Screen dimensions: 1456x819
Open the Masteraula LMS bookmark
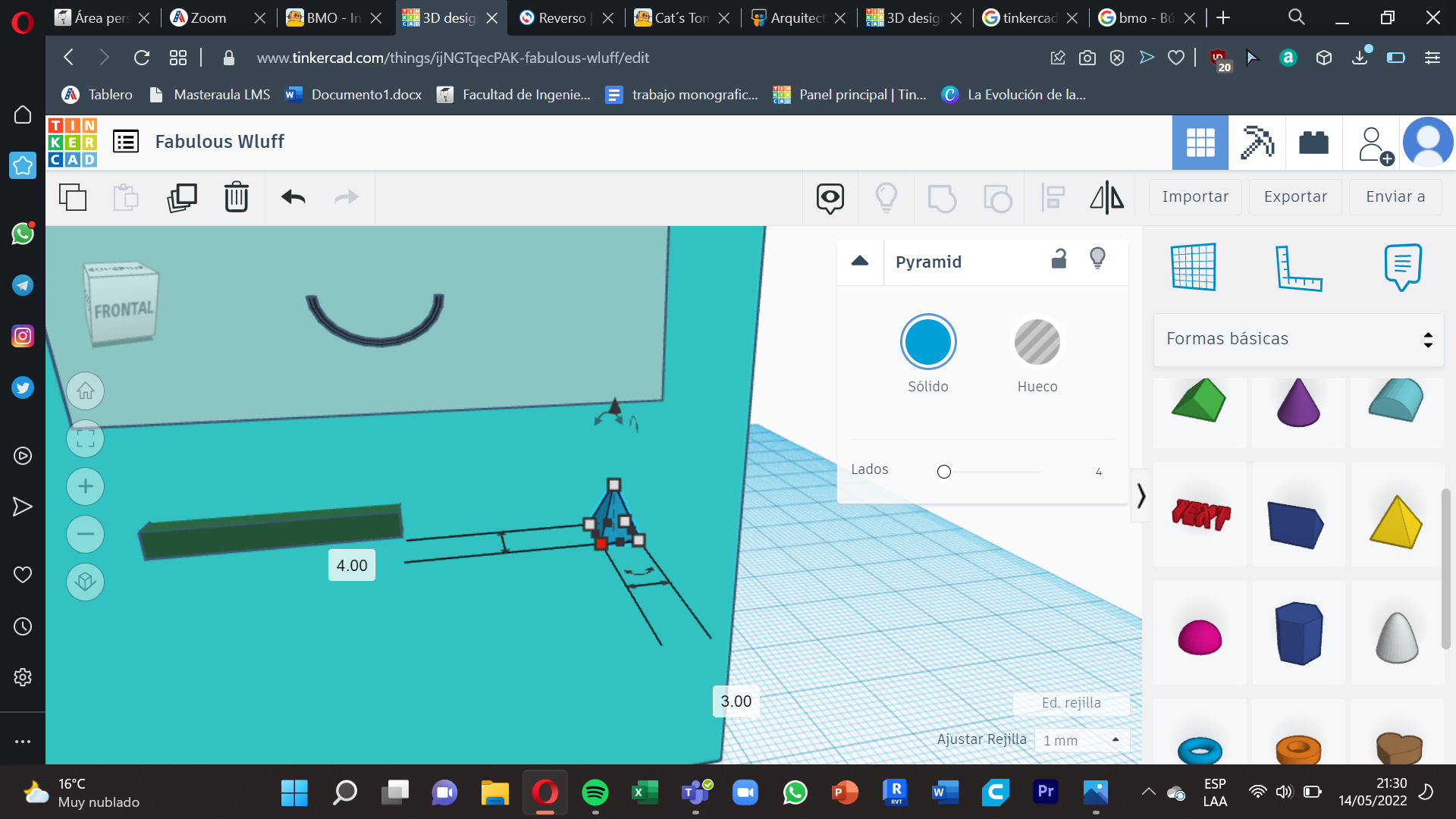209,95
